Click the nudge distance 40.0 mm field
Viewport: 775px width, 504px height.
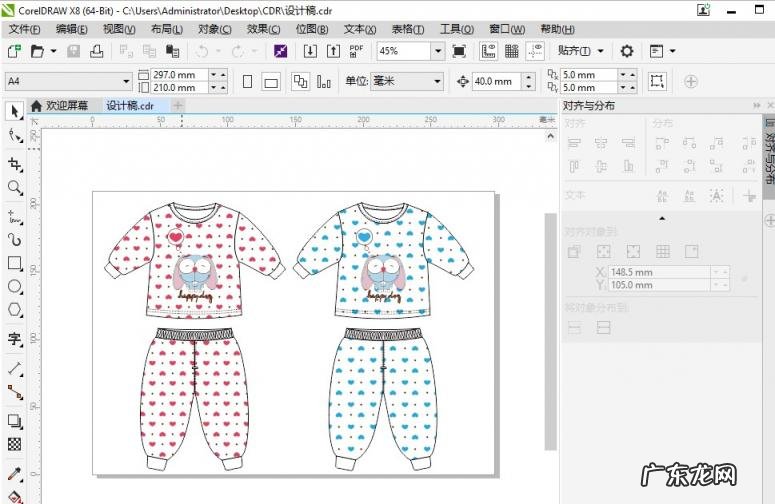click(x=494, y=82)
